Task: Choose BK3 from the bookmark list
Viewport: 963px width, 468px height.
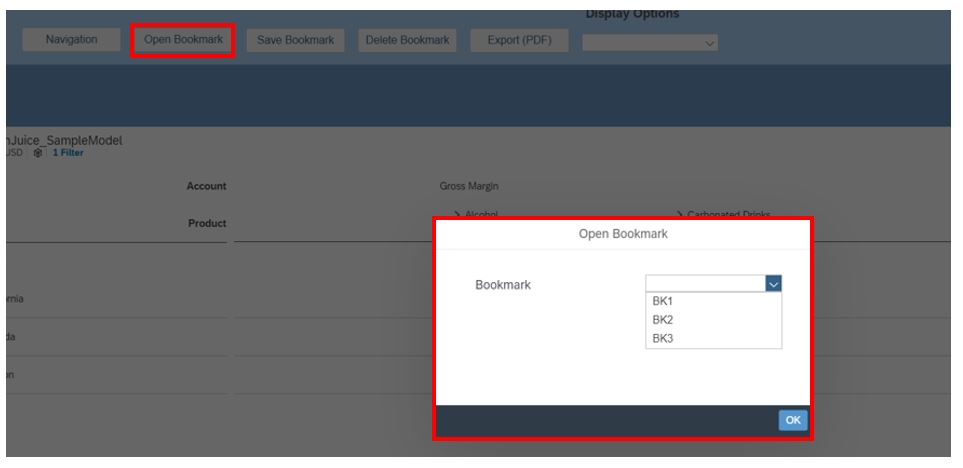Action: pyautogui.click(x=714, y=338)
